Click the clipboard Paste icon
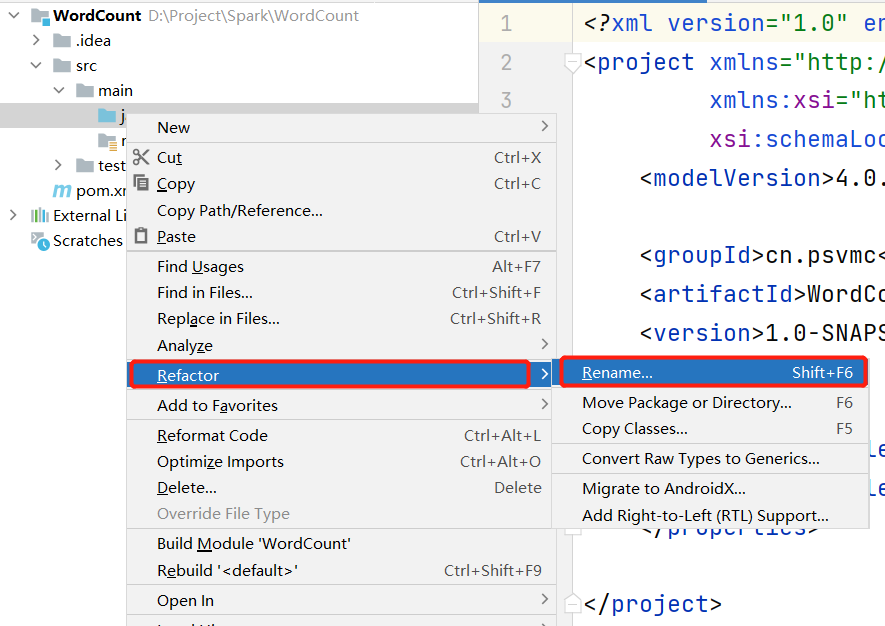This screenshot has width=885, height=626. click(141, 236)
